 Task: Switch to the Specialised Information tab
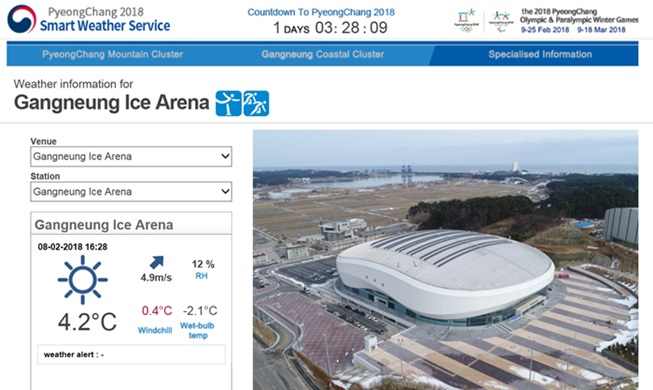pyautogui.click(x=540, y=54)
